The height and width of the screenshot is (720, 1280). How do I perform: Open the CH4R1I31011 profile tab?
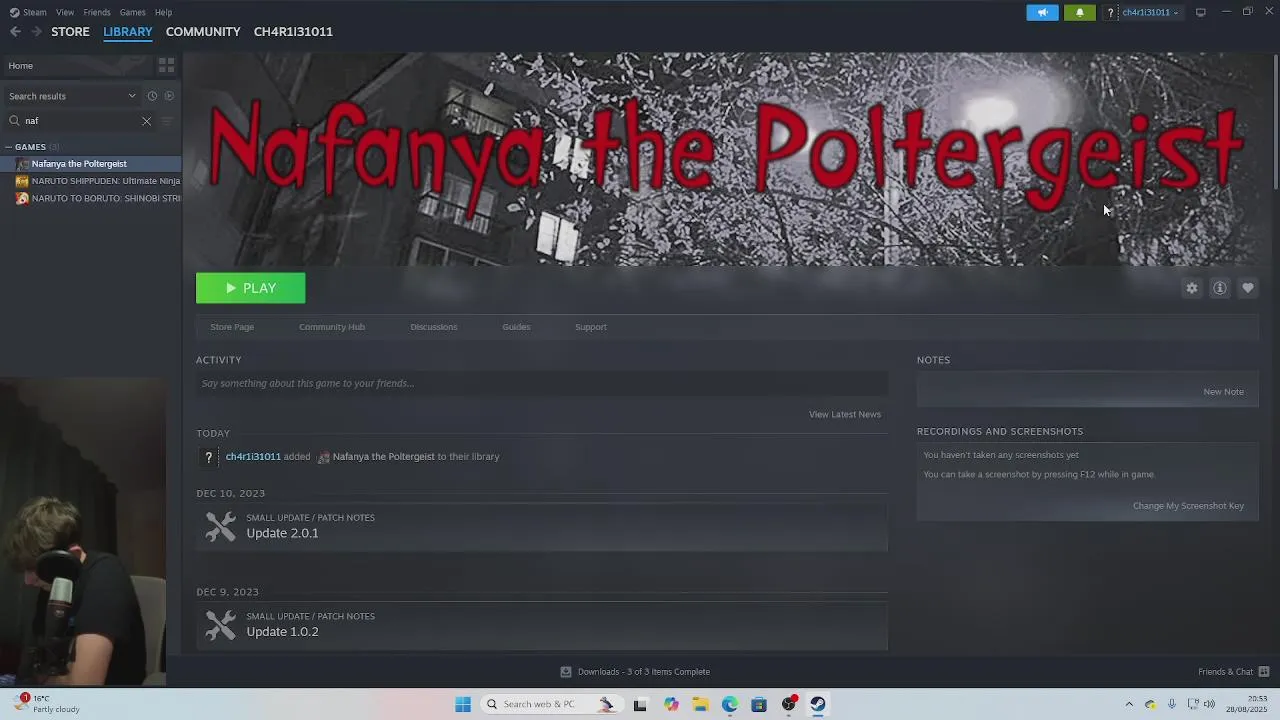click(x=293, y=32)
